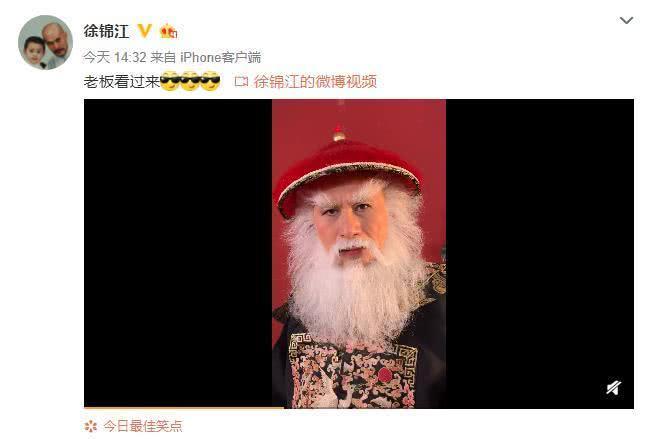Click the last sunglasses emoji
The height and width of the screenshot is (439, 650).
pyautogui.click(x=210, y=81)
